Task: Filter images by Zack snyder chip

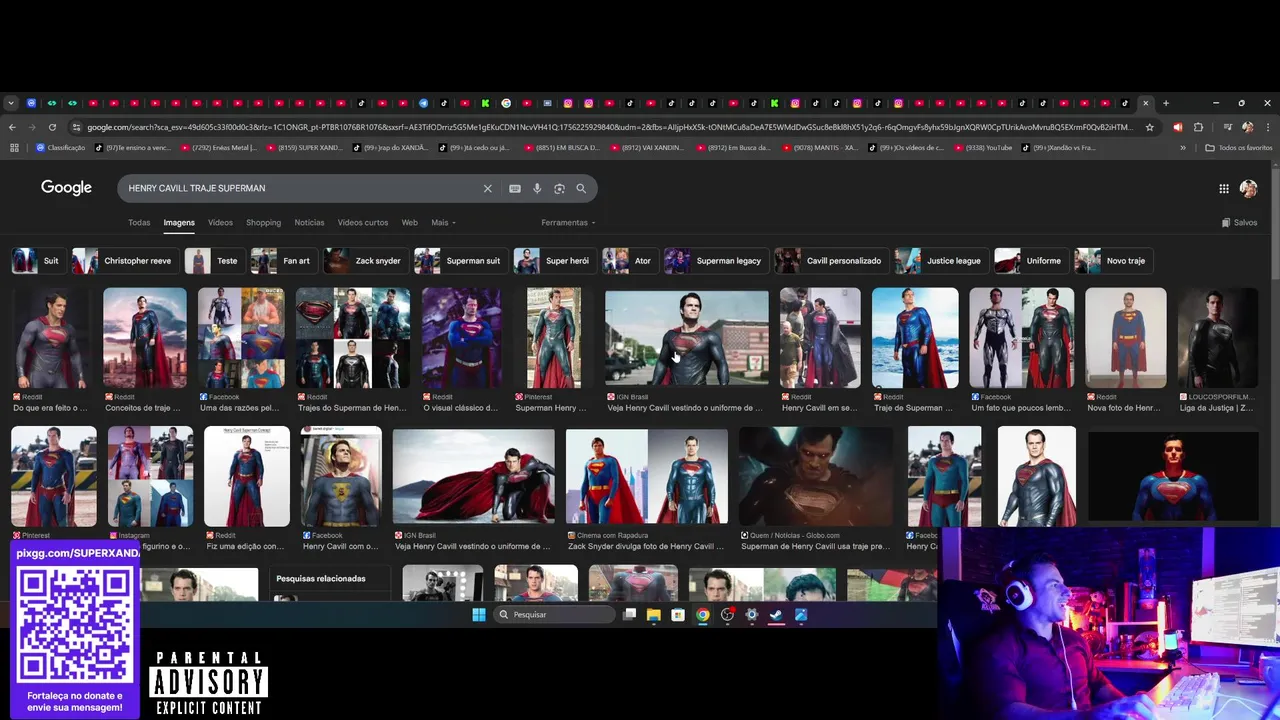Action: [x=365, y=261]
